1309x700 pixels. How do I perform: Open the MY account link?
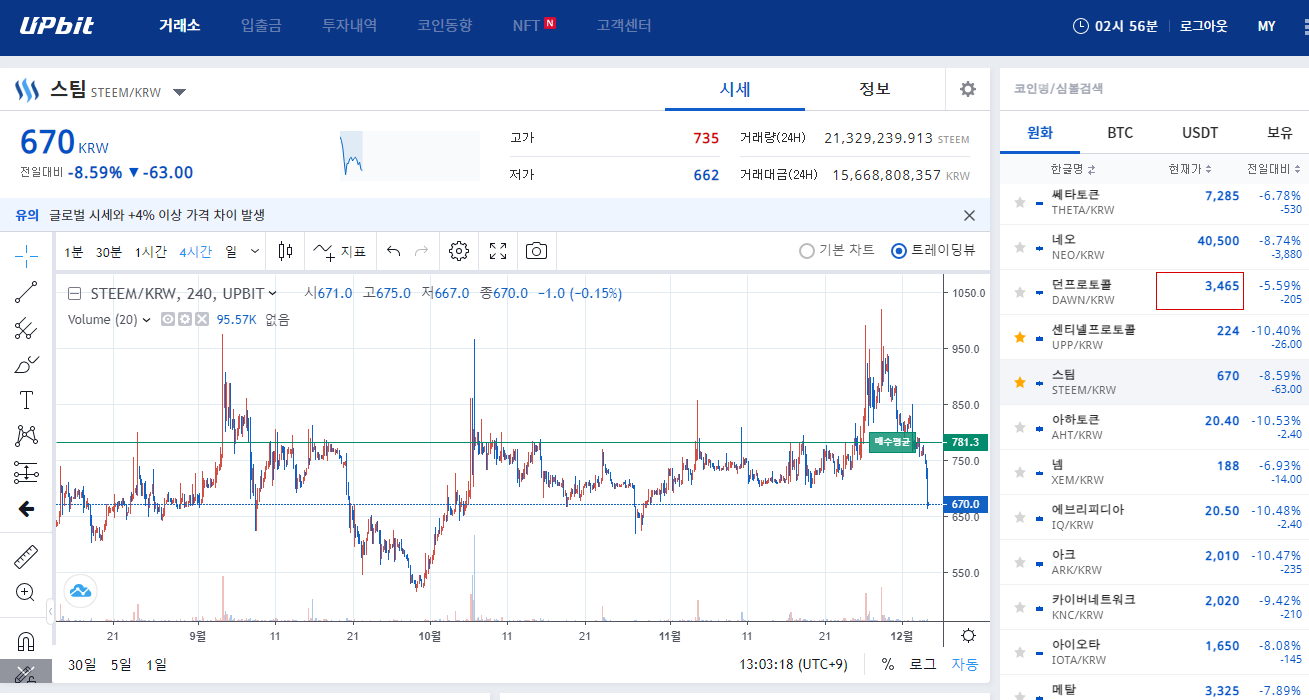pyautogui.click(x=1266, y=26)
